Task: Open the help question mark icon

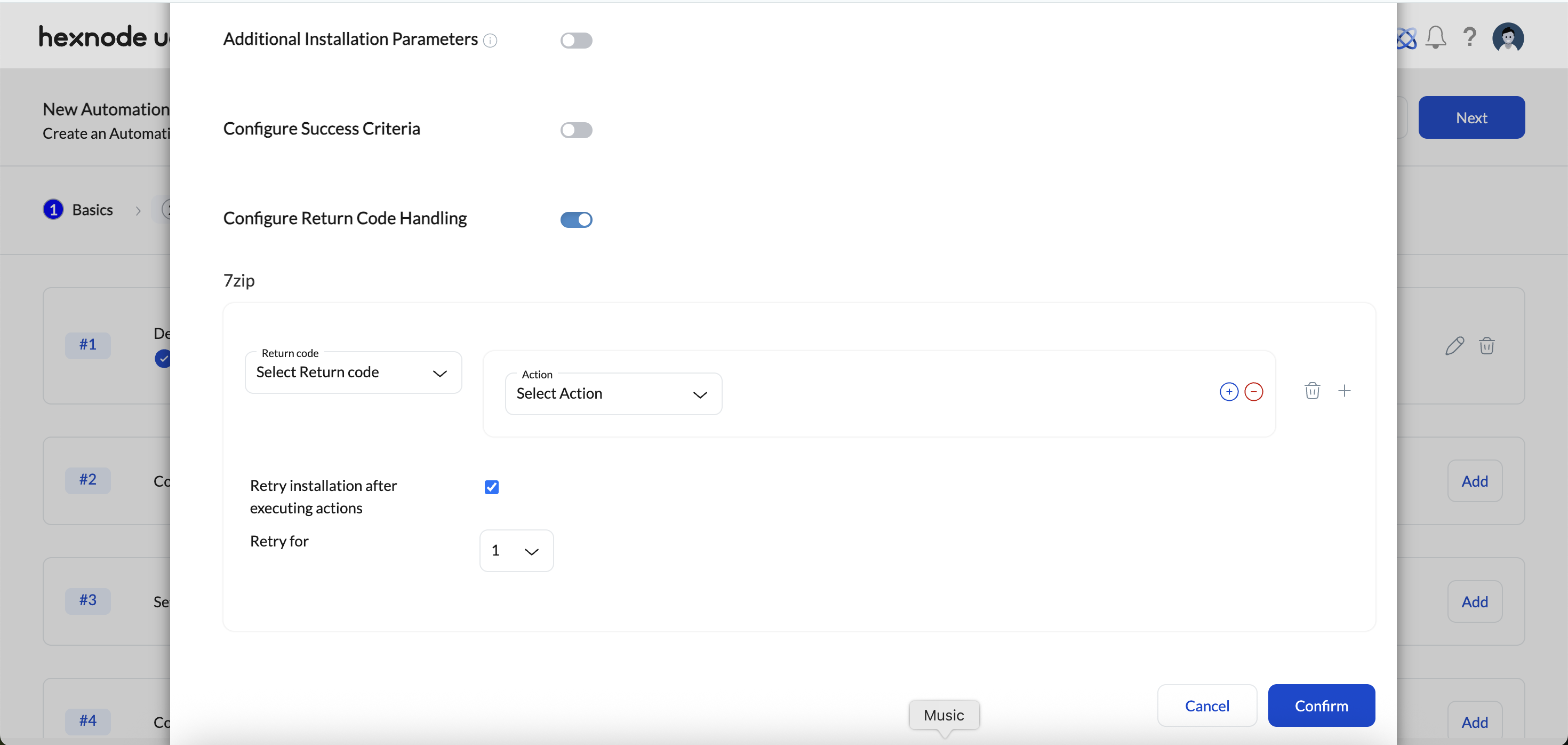Action: coord(1469,38)
